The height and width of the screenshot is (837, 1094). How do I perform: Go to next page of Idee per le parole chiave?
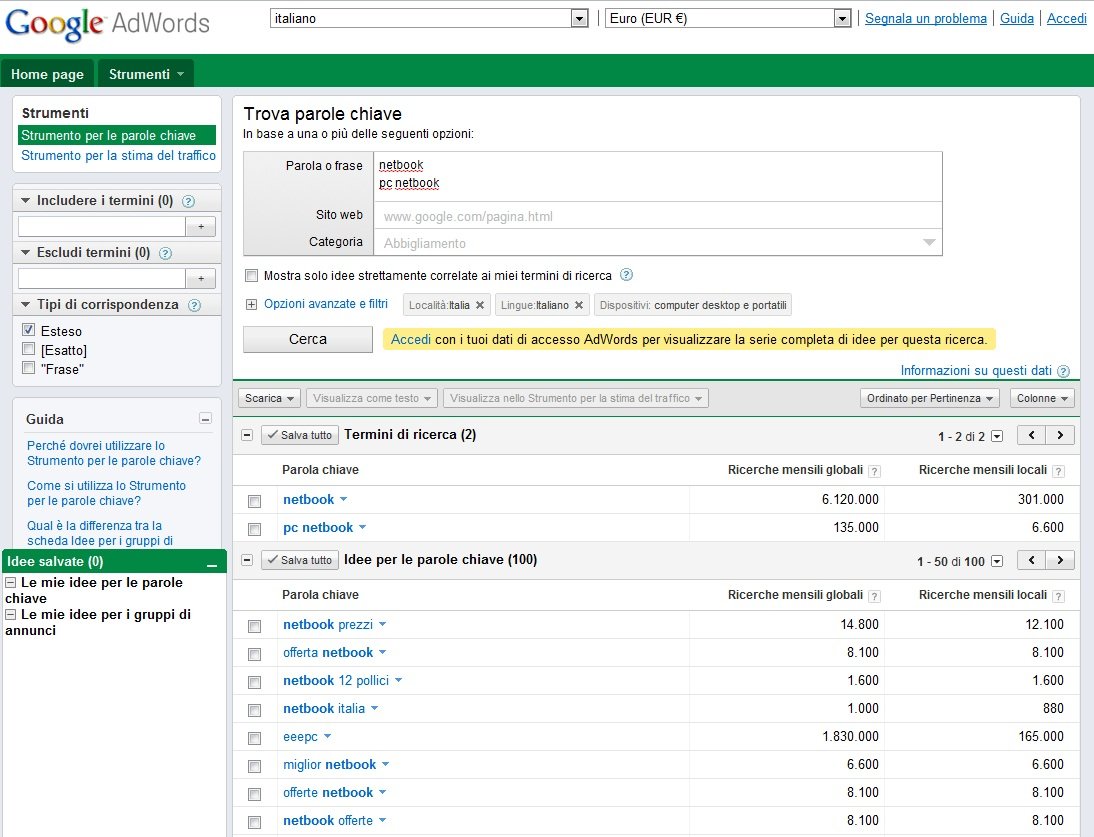(1060, 560)
